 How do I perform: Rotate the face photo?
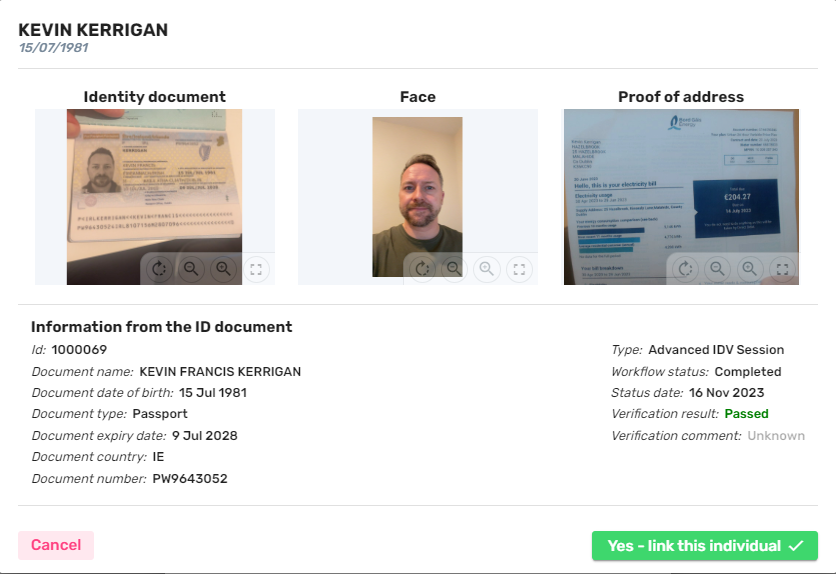(422, 269)
